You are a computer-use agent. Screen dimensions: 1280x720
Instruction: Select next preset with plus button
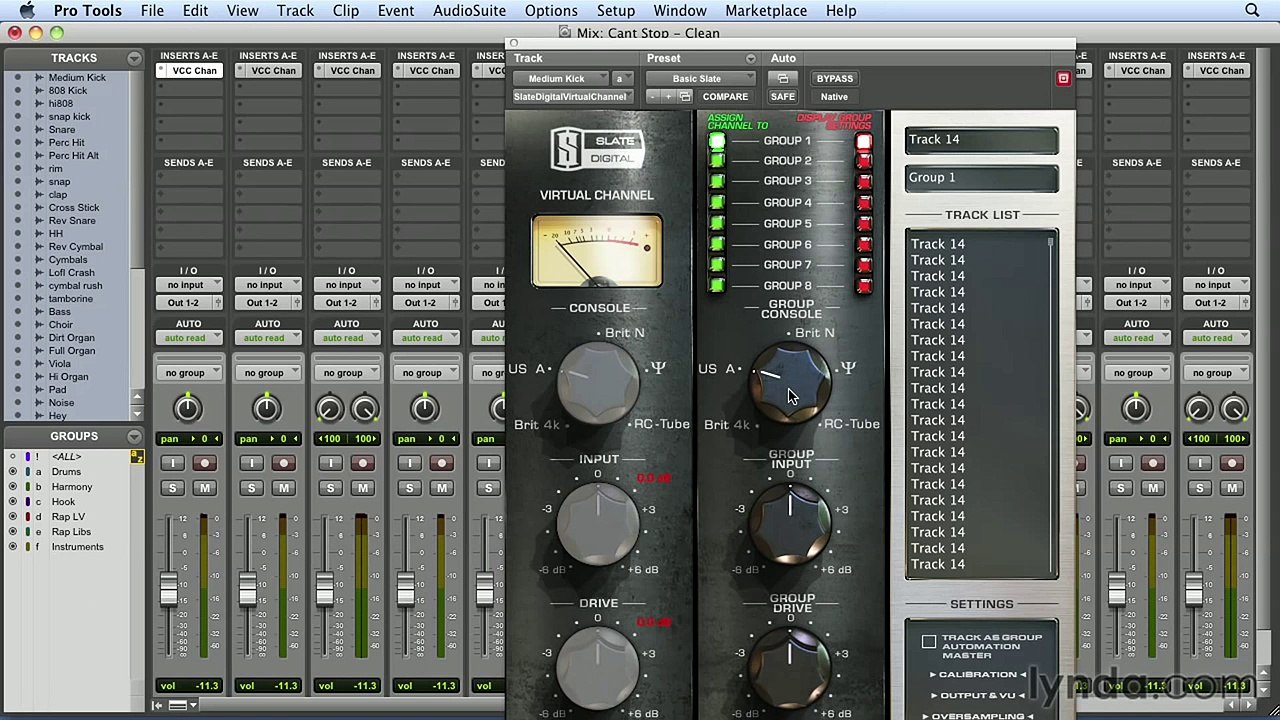point(668,97)
